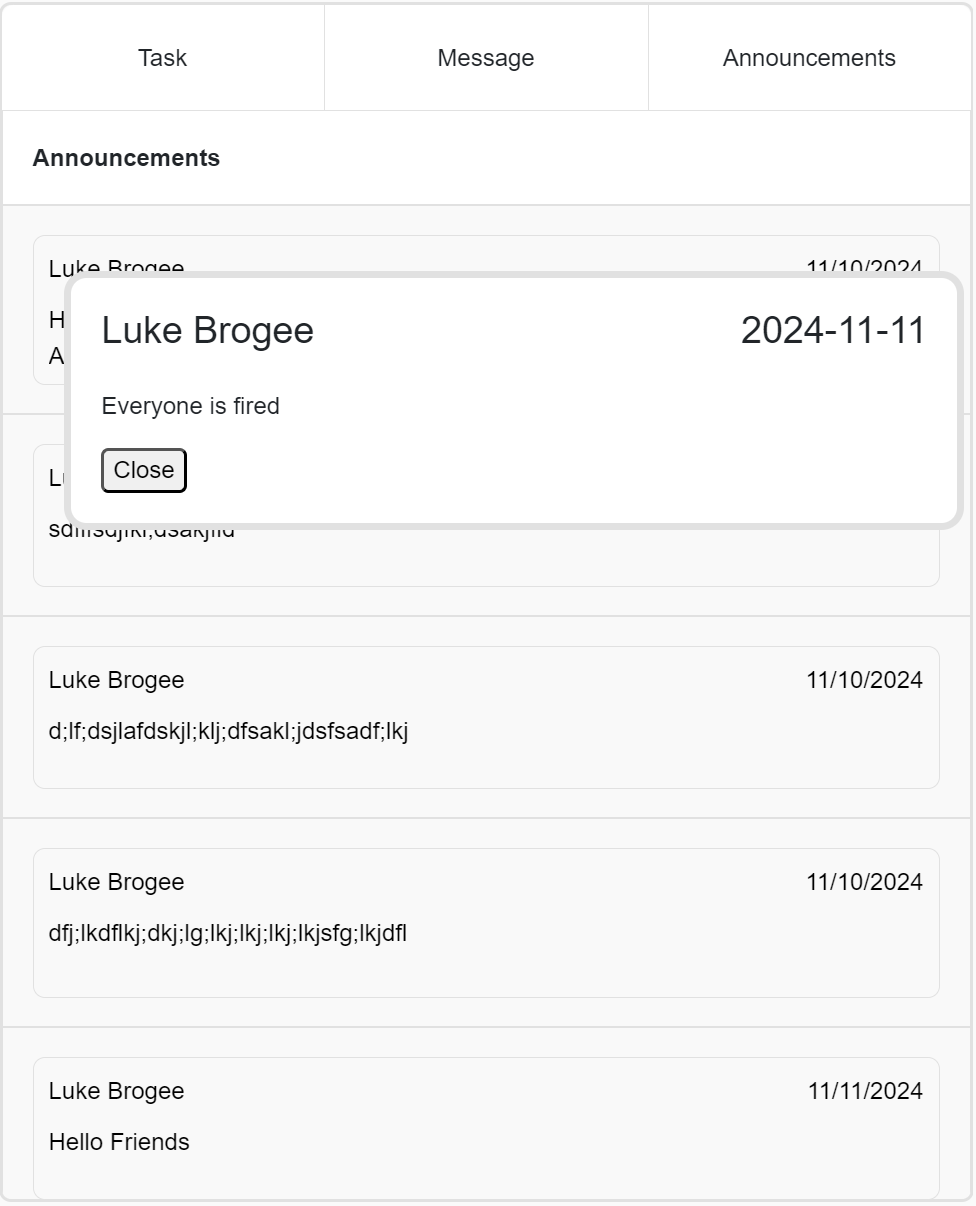Image resolution: width=976 pixels, height=1206 pixels.
Task: Open the Announcements tab
Action: (808, 57)
